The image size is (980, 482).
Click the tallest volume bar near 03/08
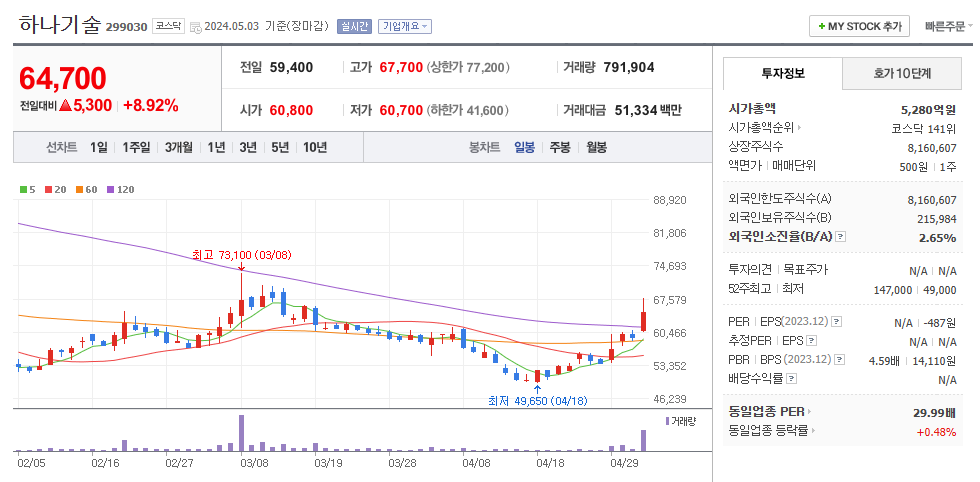coord(242,433)
